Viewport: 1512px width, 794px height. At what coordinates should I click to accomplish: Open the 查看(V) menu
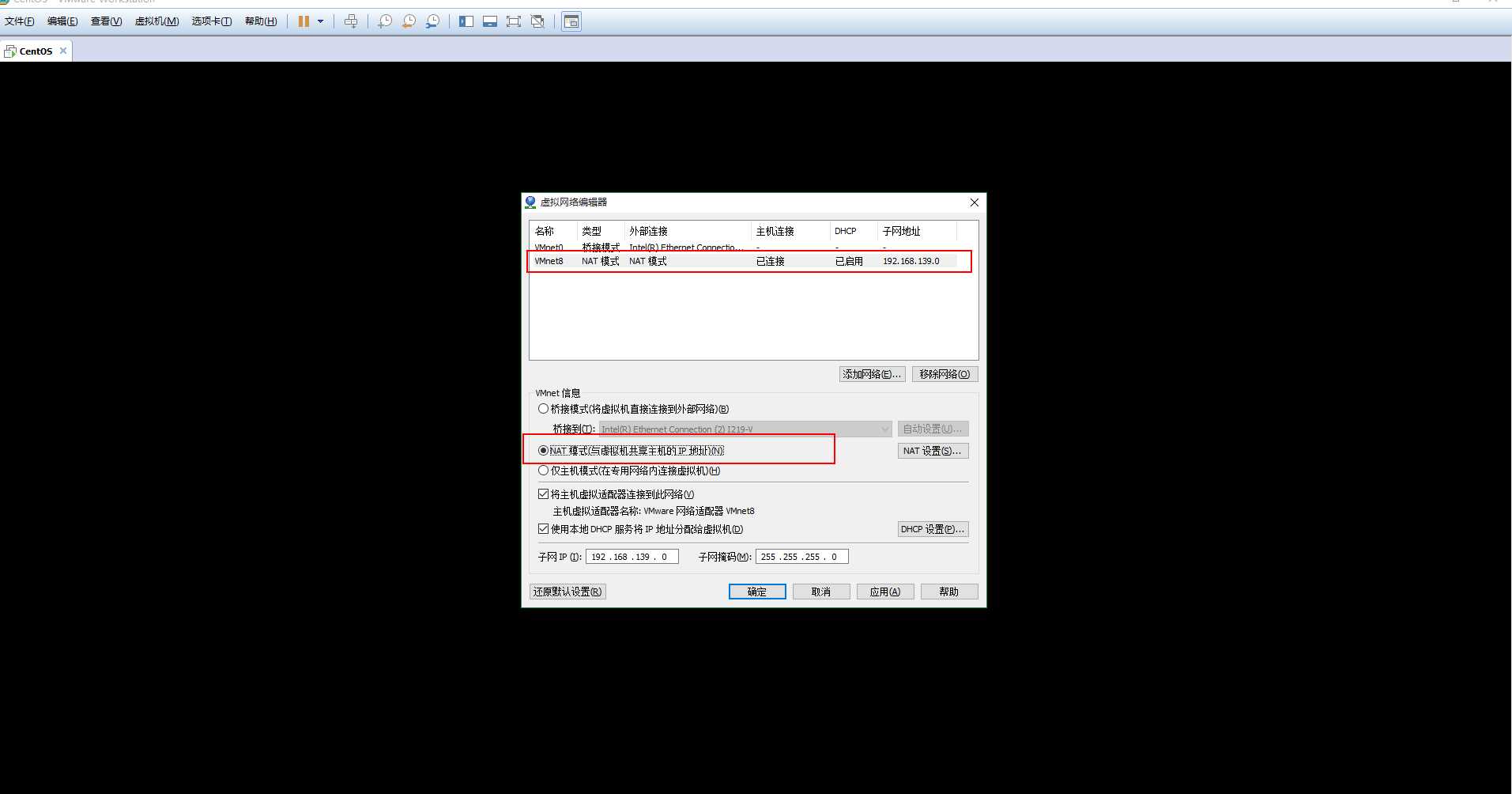pos(106,21)
